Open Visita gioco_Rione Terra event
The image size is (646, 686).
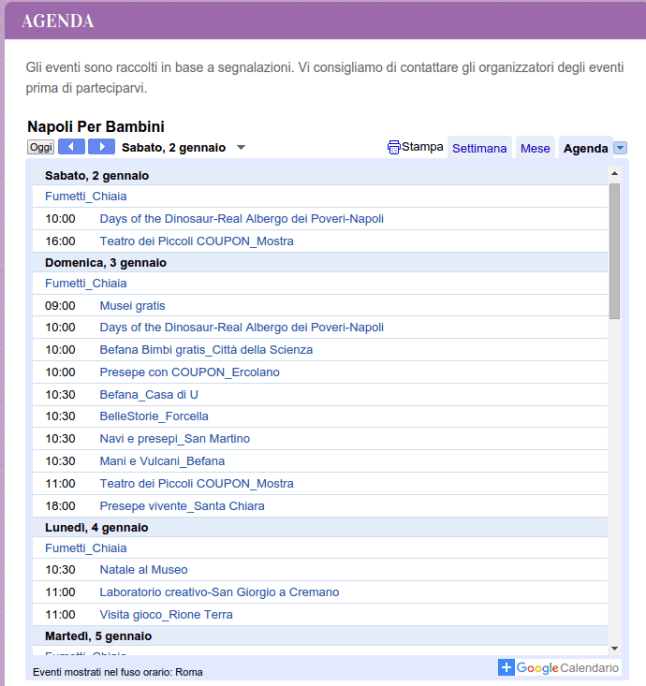point(166,614)
